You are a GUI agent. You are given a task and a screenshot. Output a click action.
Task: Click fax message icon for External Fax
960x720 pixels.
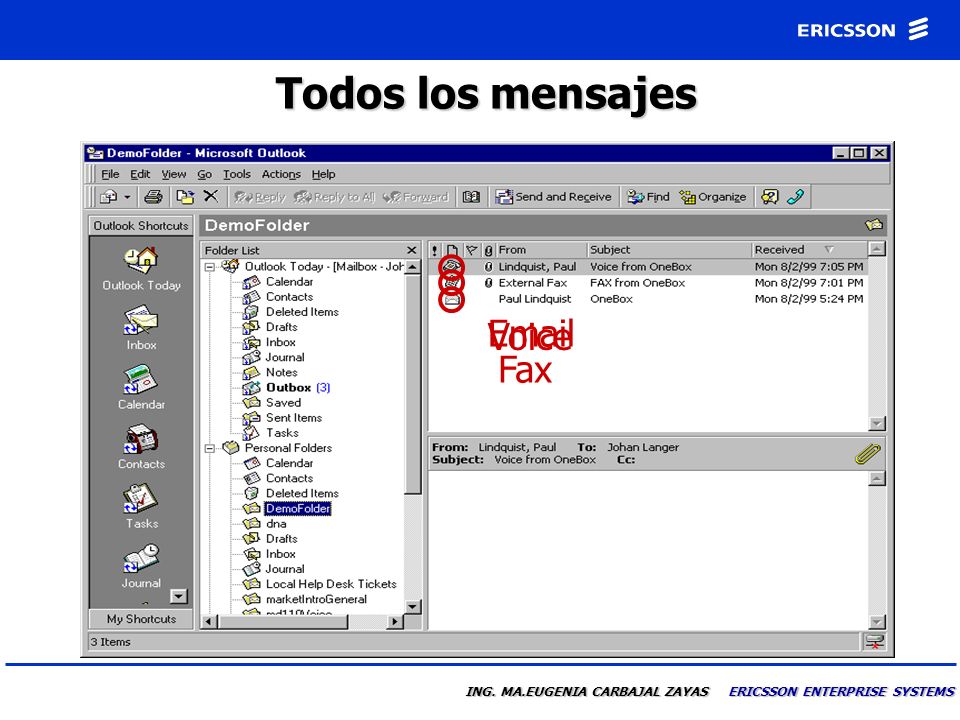[x=451, y=283]
